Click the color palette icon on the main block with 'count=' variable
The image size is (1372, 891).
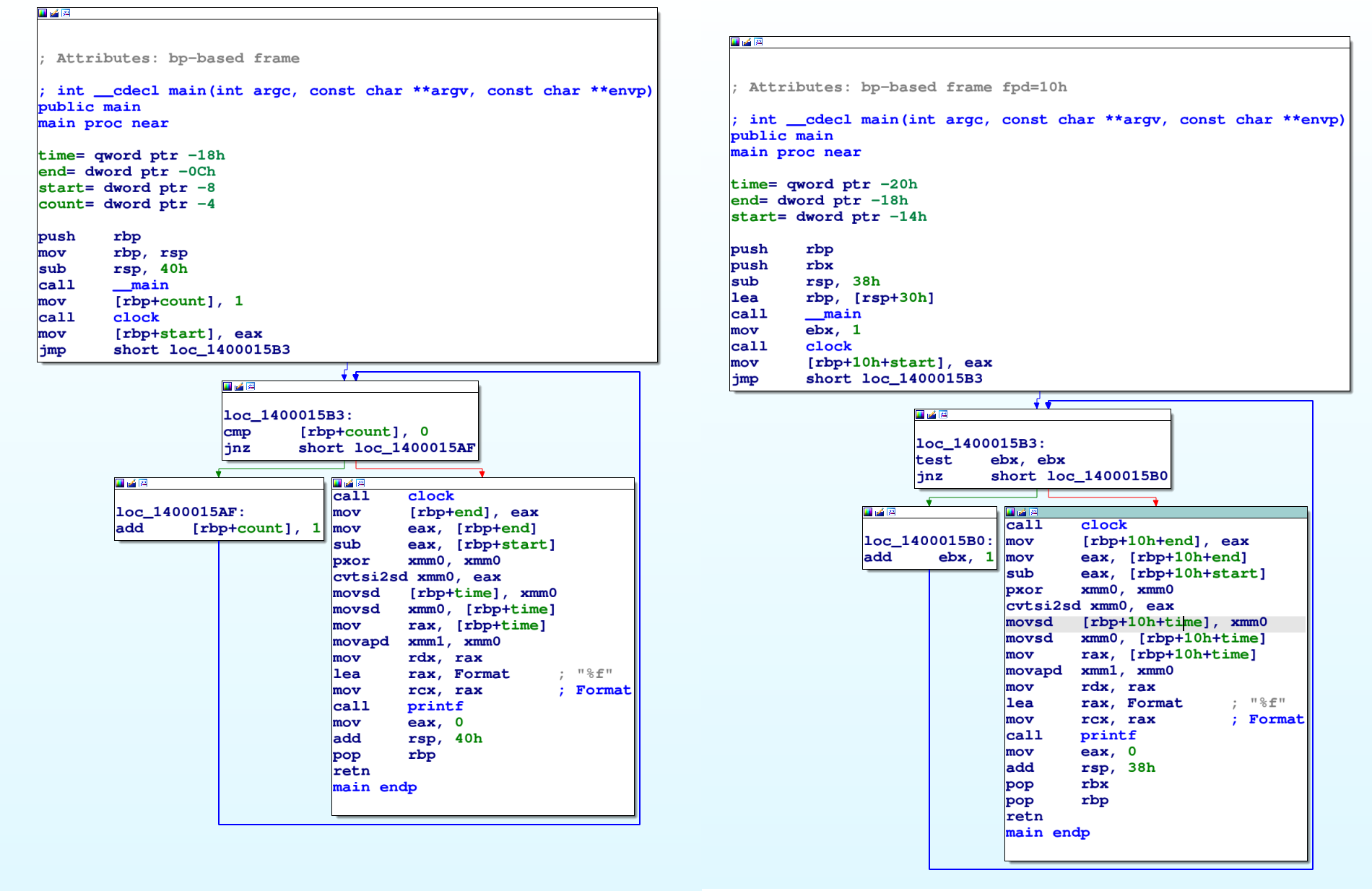coord(43,13)
